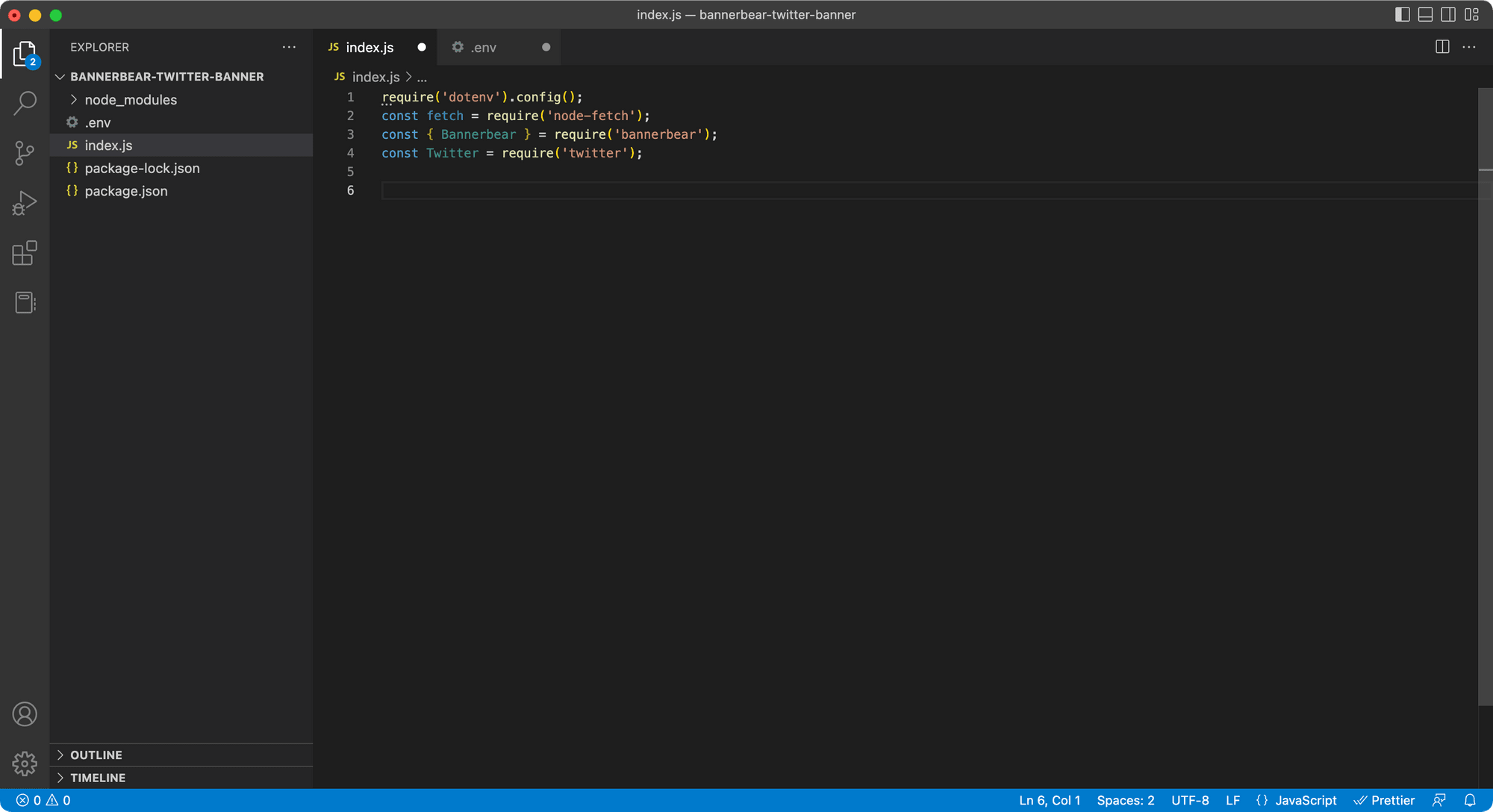The width and height of the screenshot is (1493, 812).
Task: Click Spaces: 2 indentation setting
Action: [1125, 800]
